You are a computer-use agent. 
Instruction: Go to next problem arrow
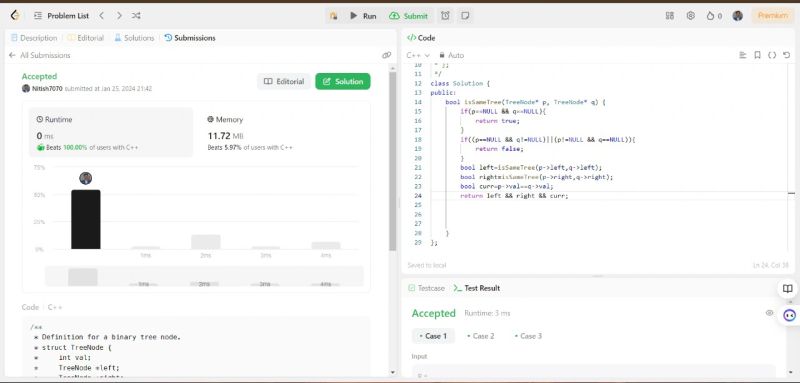click(119, 16)
